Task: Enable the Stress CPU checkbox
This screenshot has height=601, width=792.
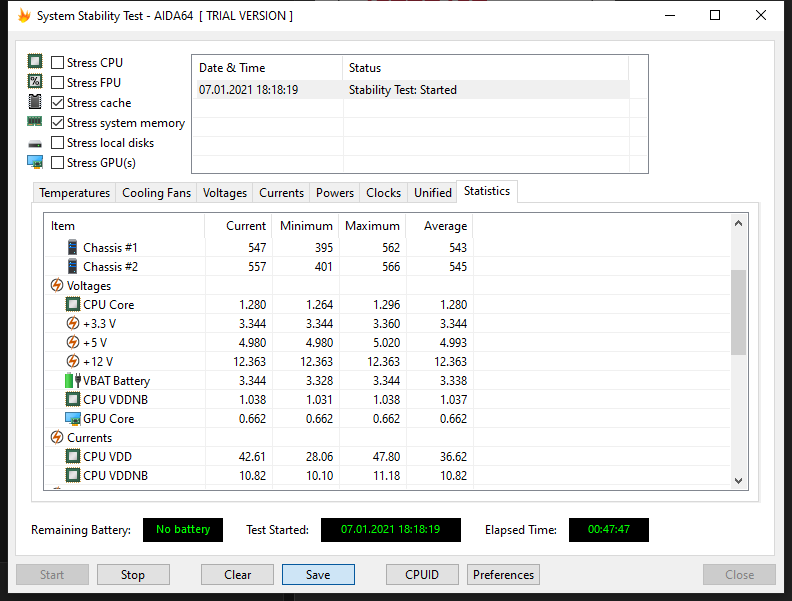Action: click(58, 62)
